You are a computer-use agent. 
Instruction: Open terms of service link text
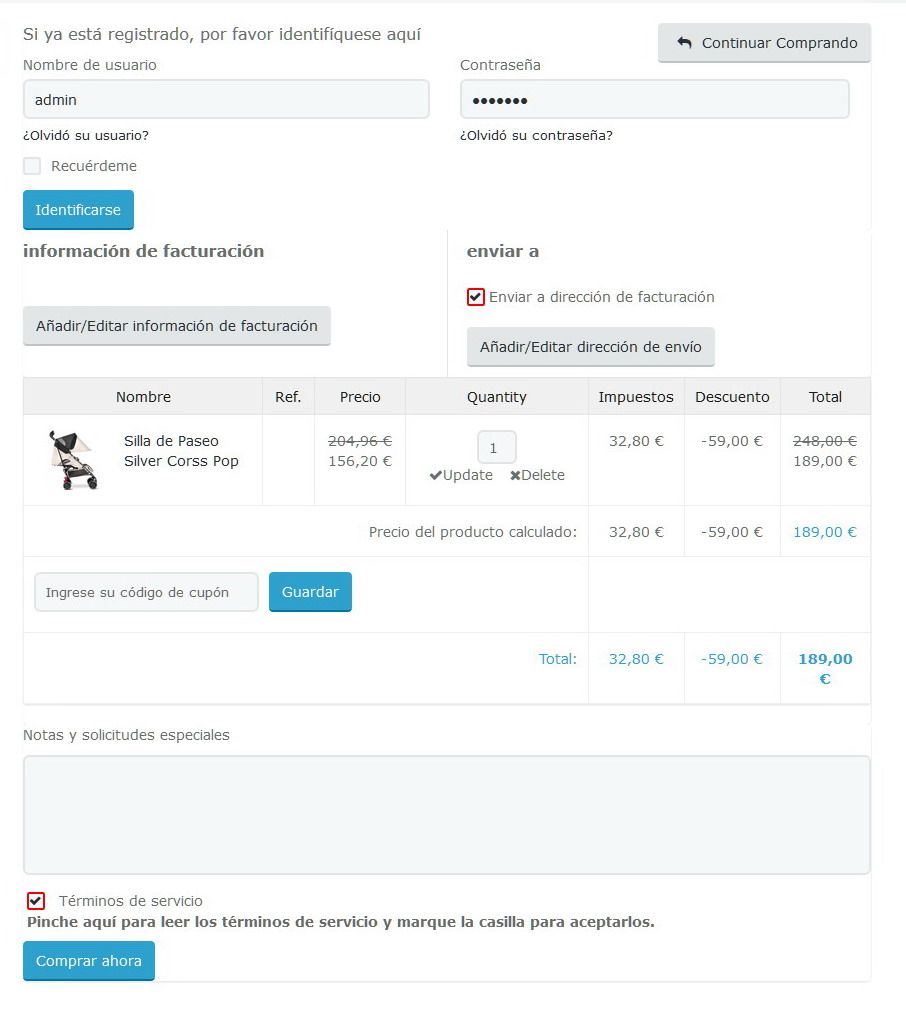340,922
